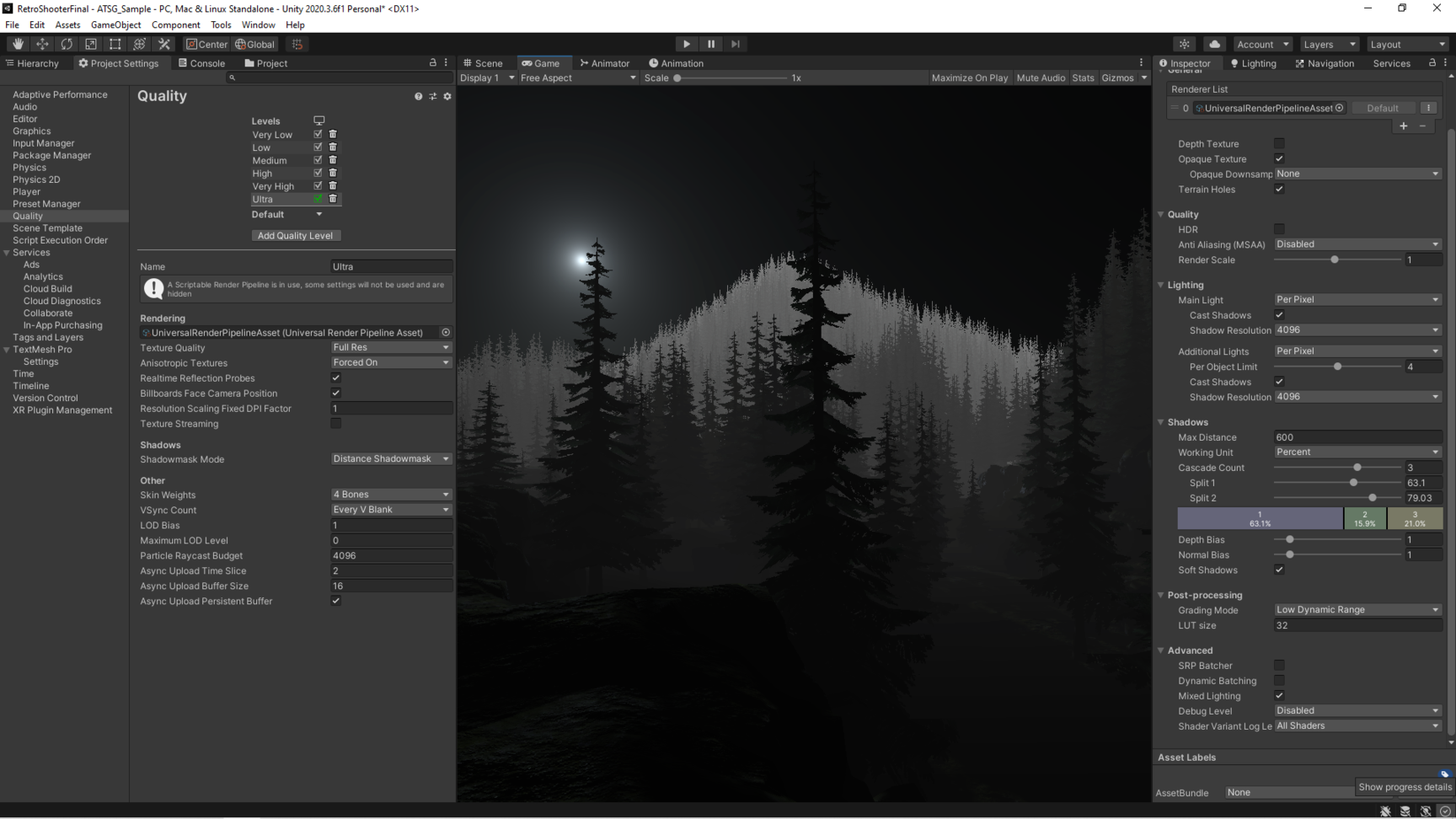Open Main Light Shadow Resolution dropdown
The height and width of the screenshot is (819, 1456).
pos(1357,330)
